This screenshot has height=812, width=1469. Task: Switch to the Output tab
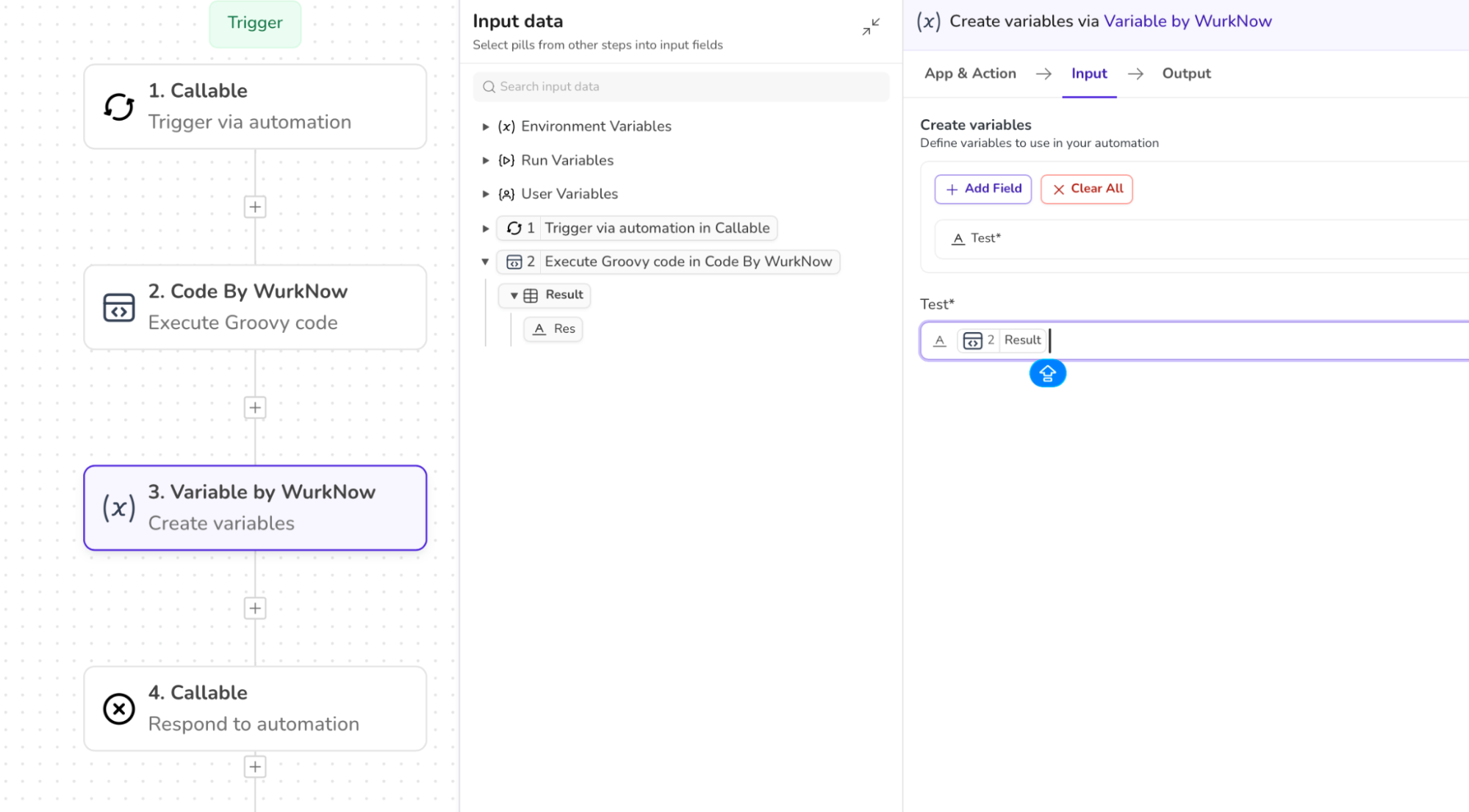coord(1186,73)
